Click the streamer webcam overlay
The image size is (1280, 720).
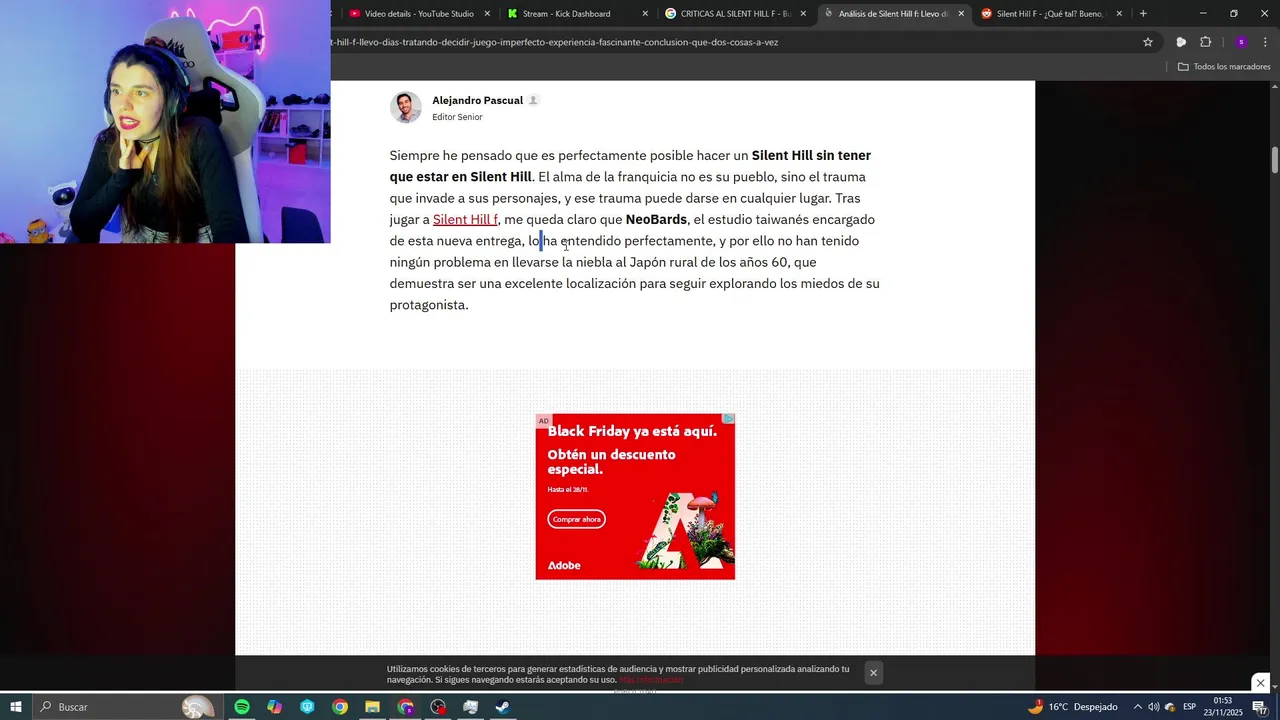[x=165, y=121]
